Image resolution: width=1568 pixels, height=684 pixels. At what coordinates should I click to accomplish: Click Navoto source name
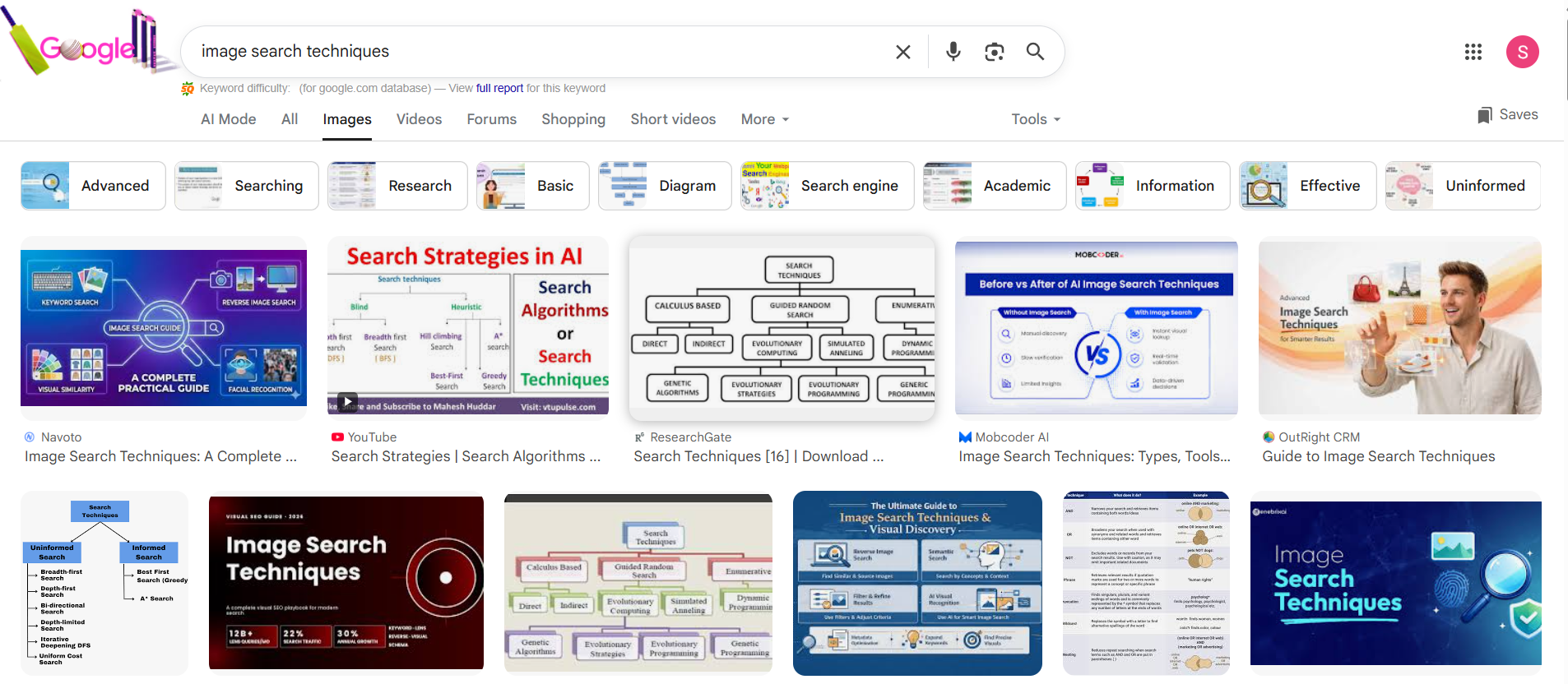(61, 437)
